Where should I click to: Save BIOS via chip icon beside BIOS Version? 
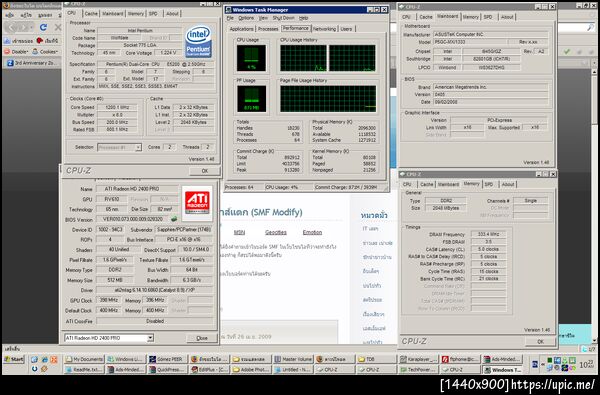(x=174, y=219)
